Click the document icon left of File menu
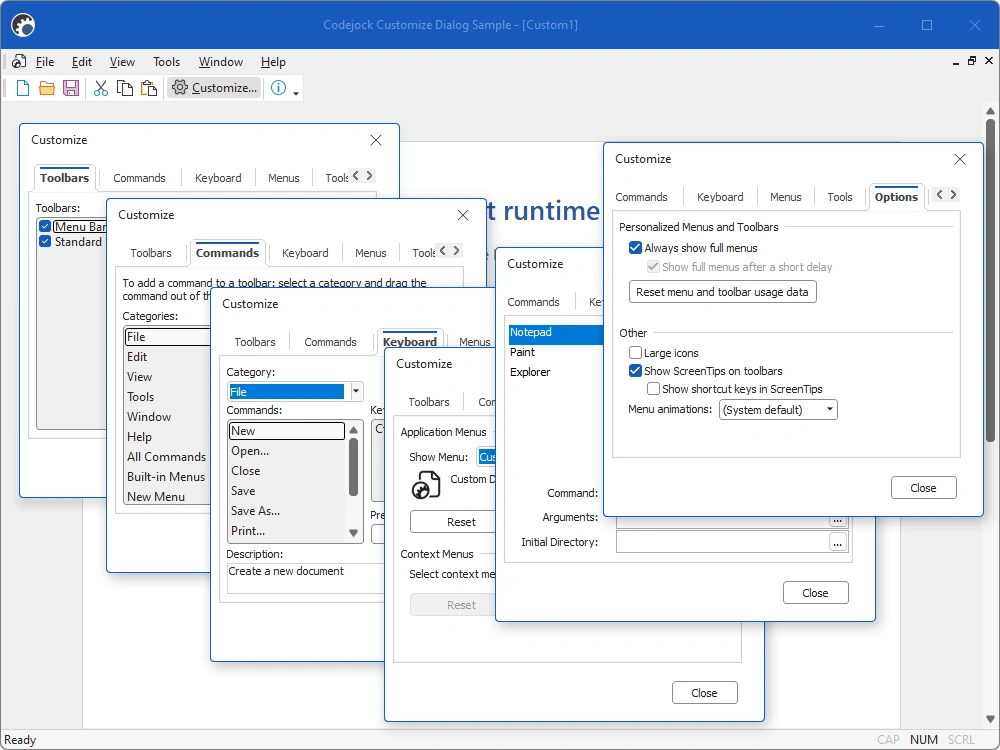The height and width of the screenshot is (750, 1000). 19,62
